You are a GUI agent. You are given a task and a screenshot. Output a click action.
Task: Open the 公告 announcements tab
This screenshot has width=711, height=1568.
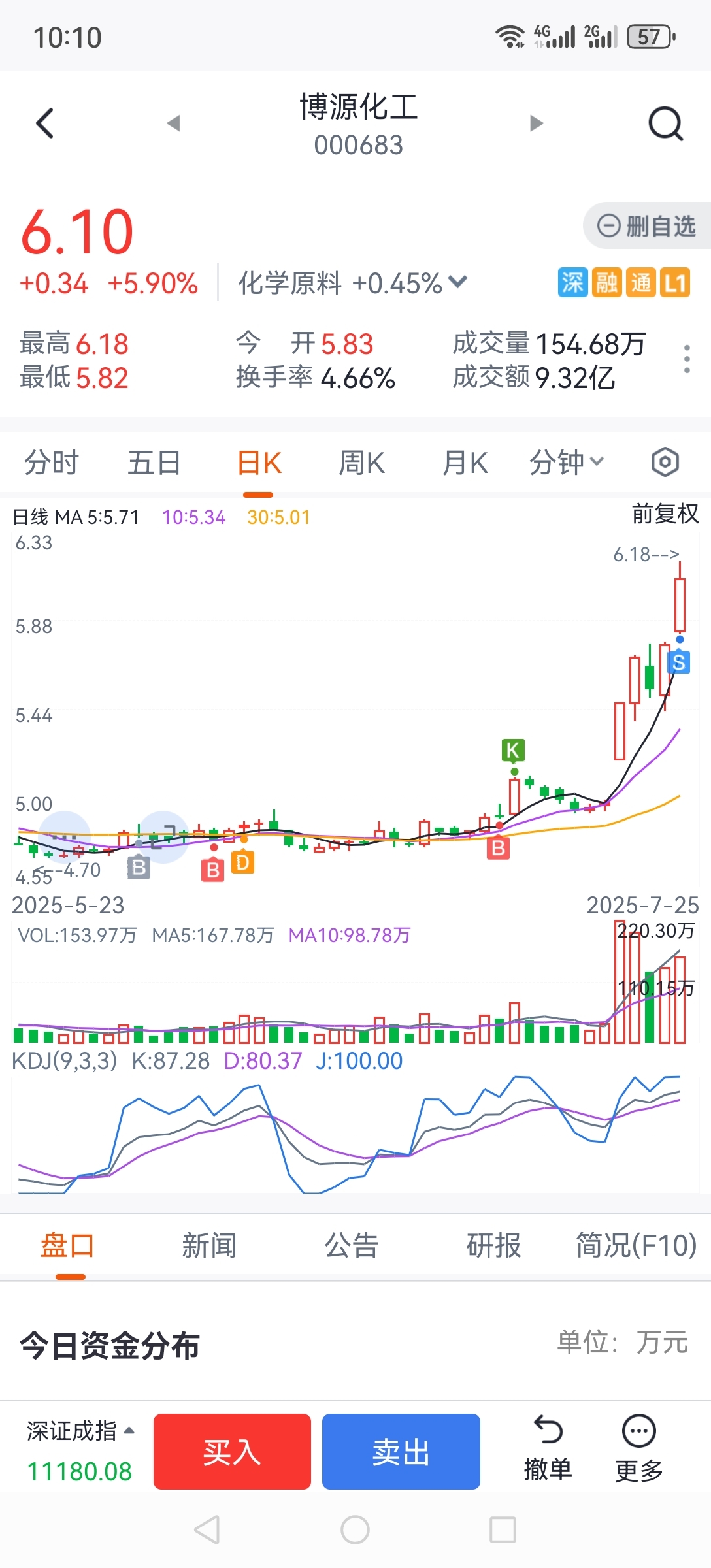(352, 1245)
